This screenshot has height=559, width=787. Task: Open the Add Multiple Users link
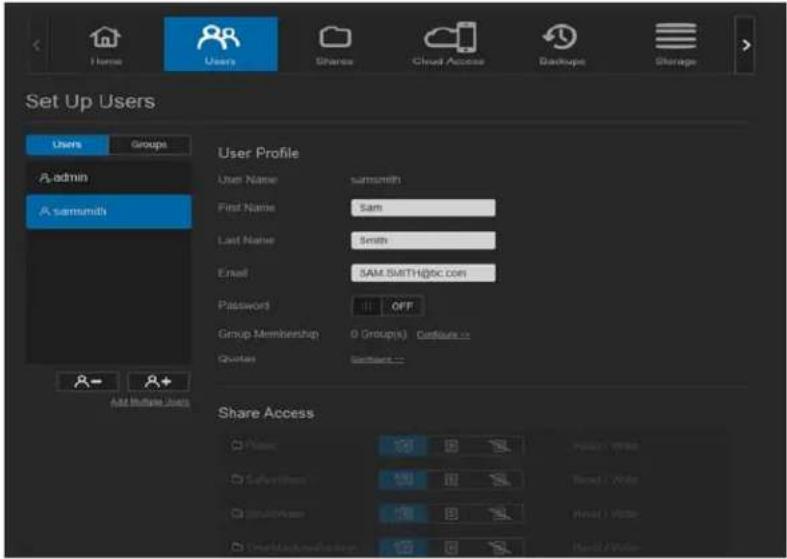coord(150,402)
